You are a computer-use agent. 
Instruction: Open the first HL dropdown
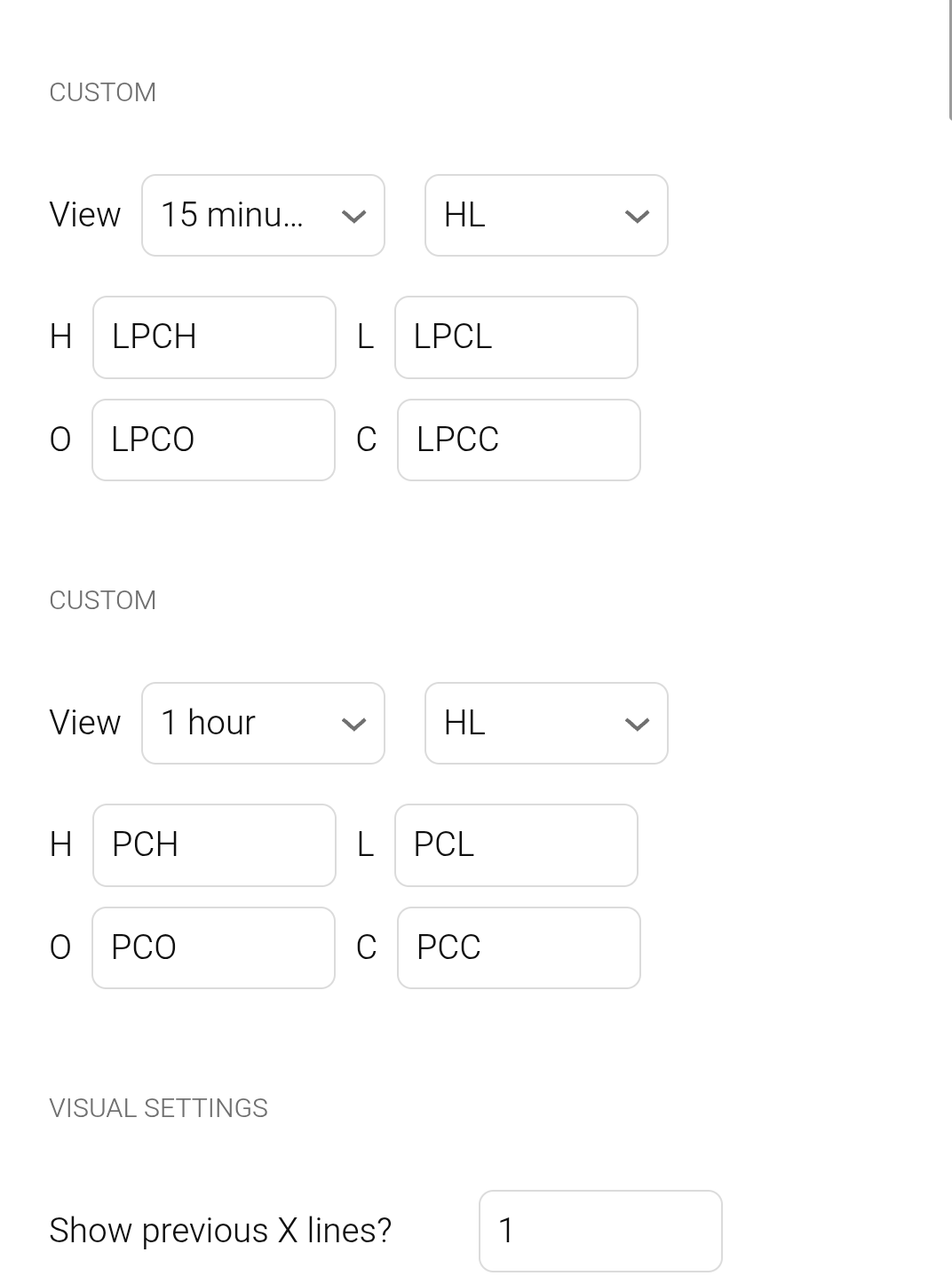click(546, 215)
